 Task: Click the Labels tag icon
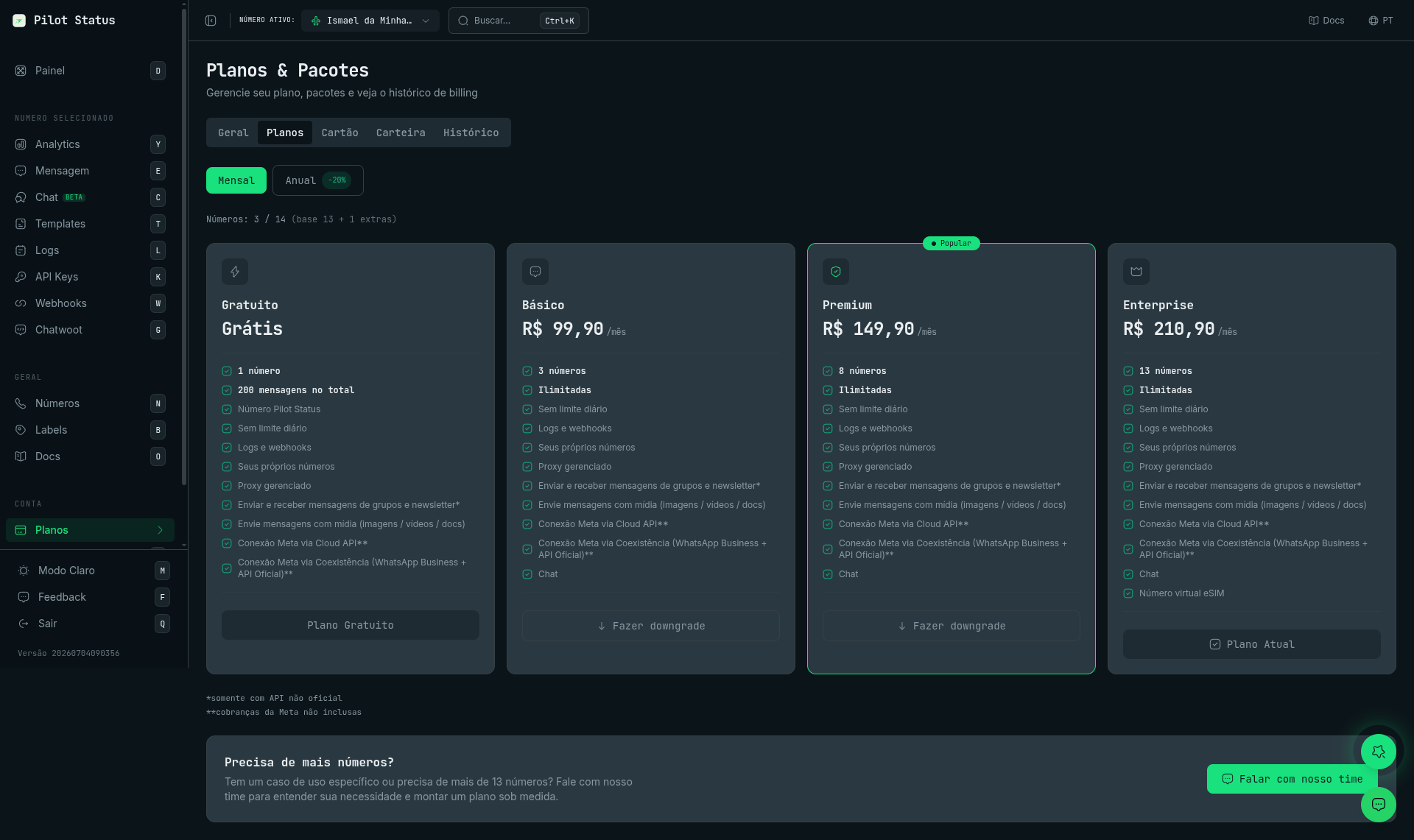21,430
